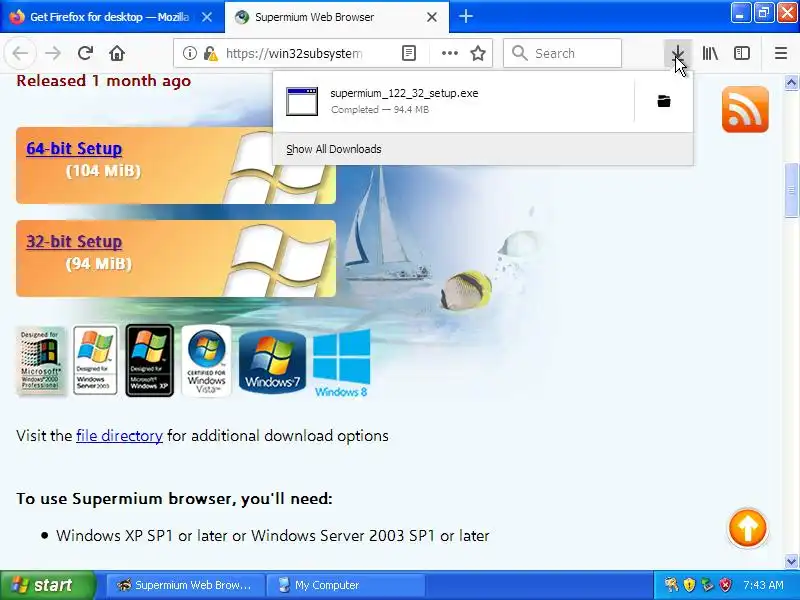Click the insecure connection lock warning icon
The height and width of the screenshot is (600, 800).
click(x=210, y=54)
